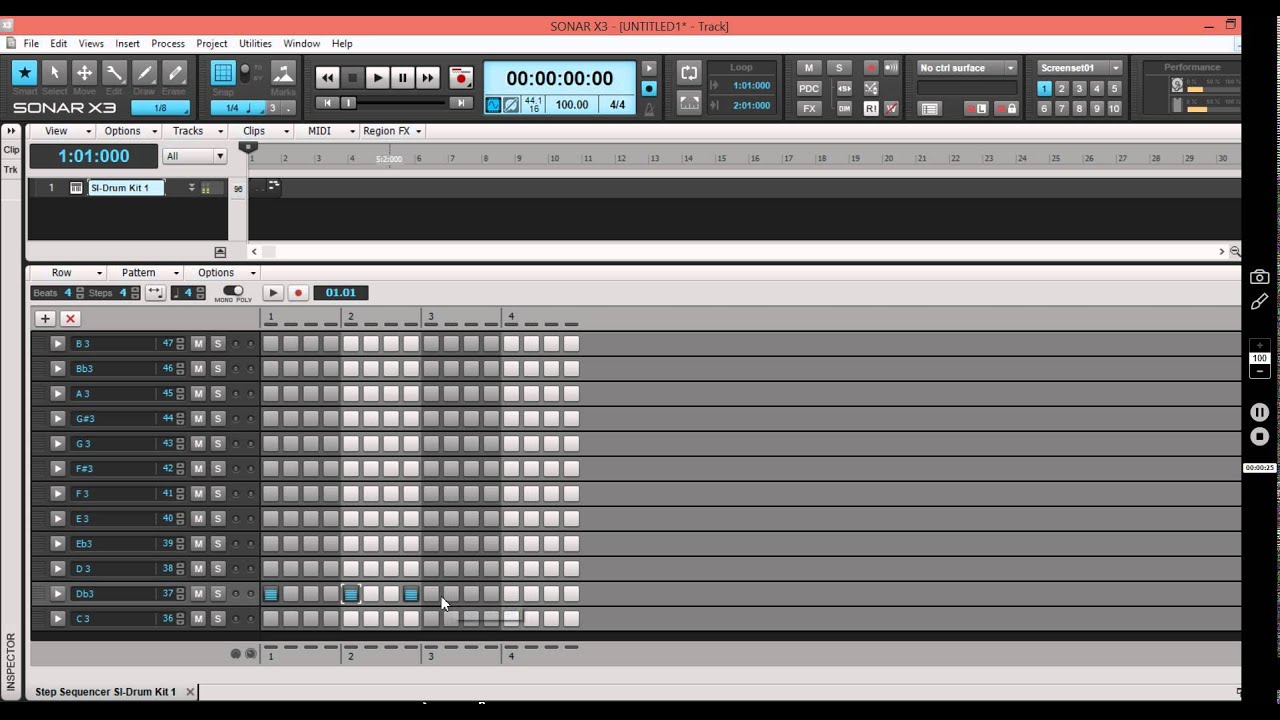Toggle the Snap grid button
The image size is (1280, 720).
pyautogui.click(x=223, y=73)
